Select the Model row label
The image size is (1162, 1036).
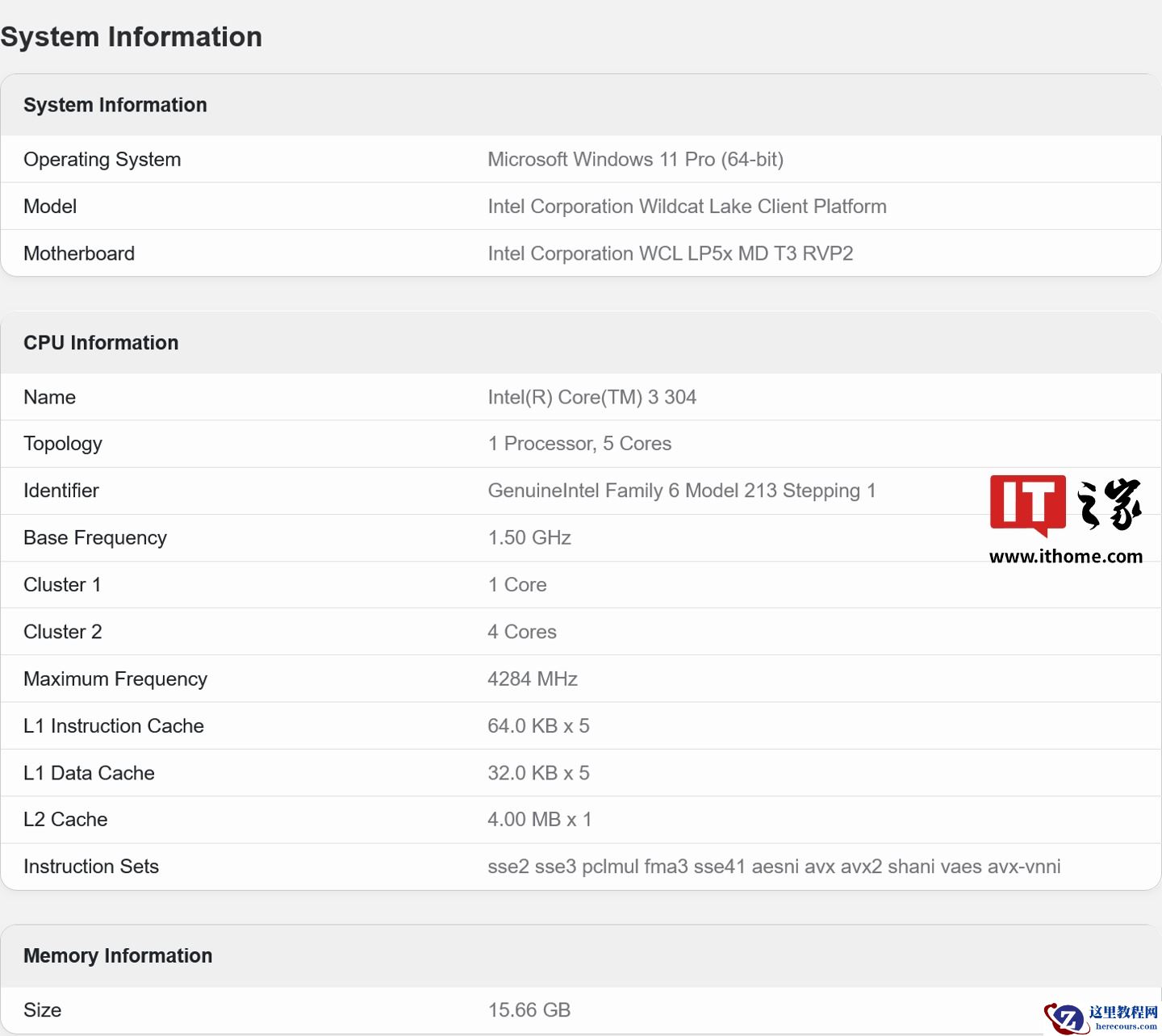50,206
